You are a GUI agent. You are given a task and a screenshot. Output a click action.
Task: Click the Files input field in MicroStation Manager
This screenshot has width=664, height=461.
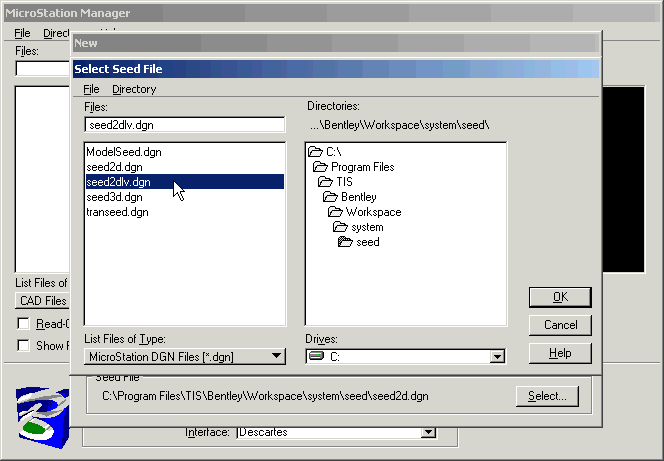click(x=42, y=69)
